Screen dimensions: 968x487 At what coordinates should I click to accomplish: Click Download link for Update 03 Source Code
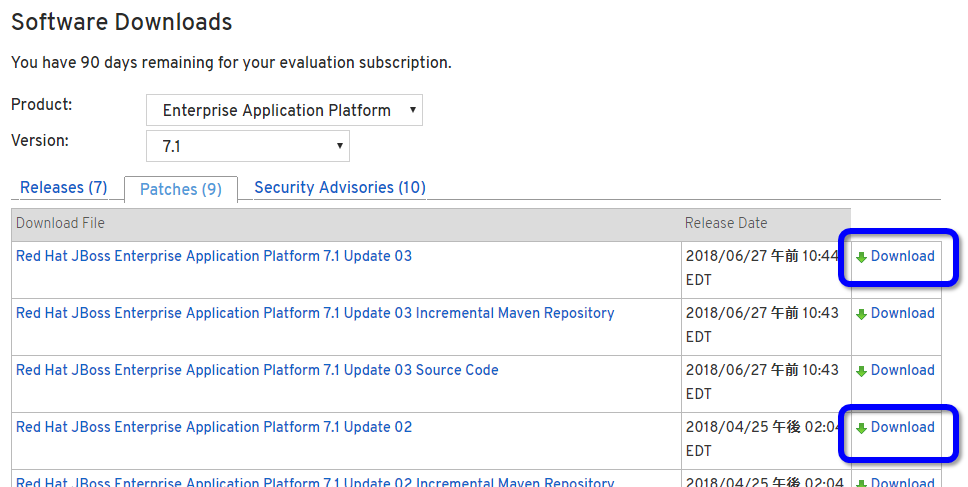[x=903, y=370]
